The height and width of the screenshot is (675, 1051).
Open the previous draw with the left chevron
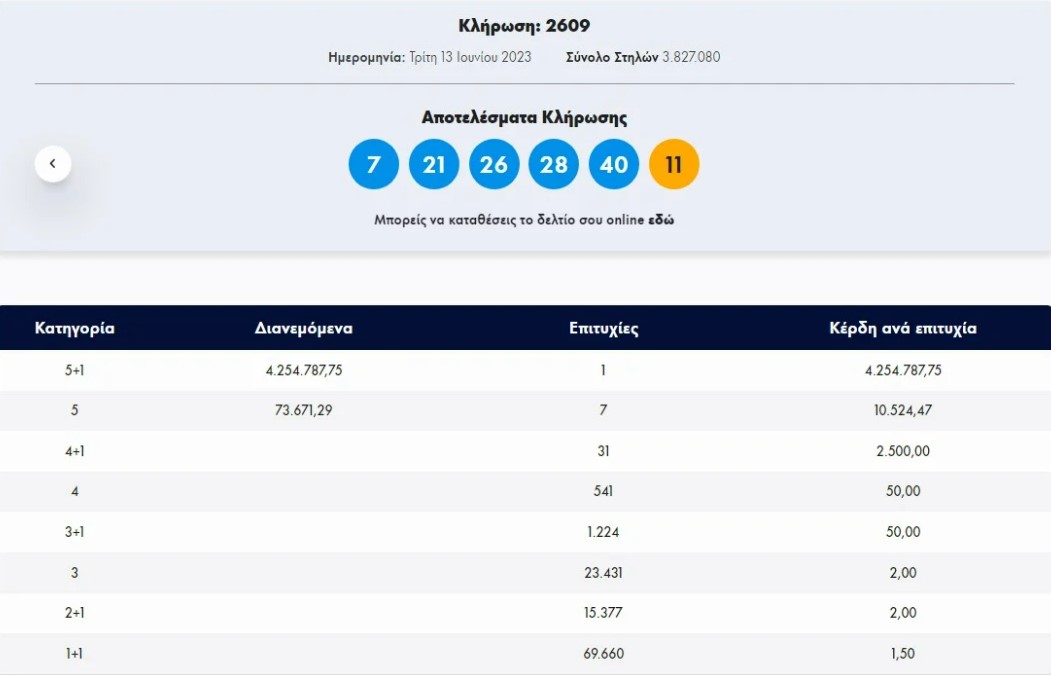tap(52, 162)
